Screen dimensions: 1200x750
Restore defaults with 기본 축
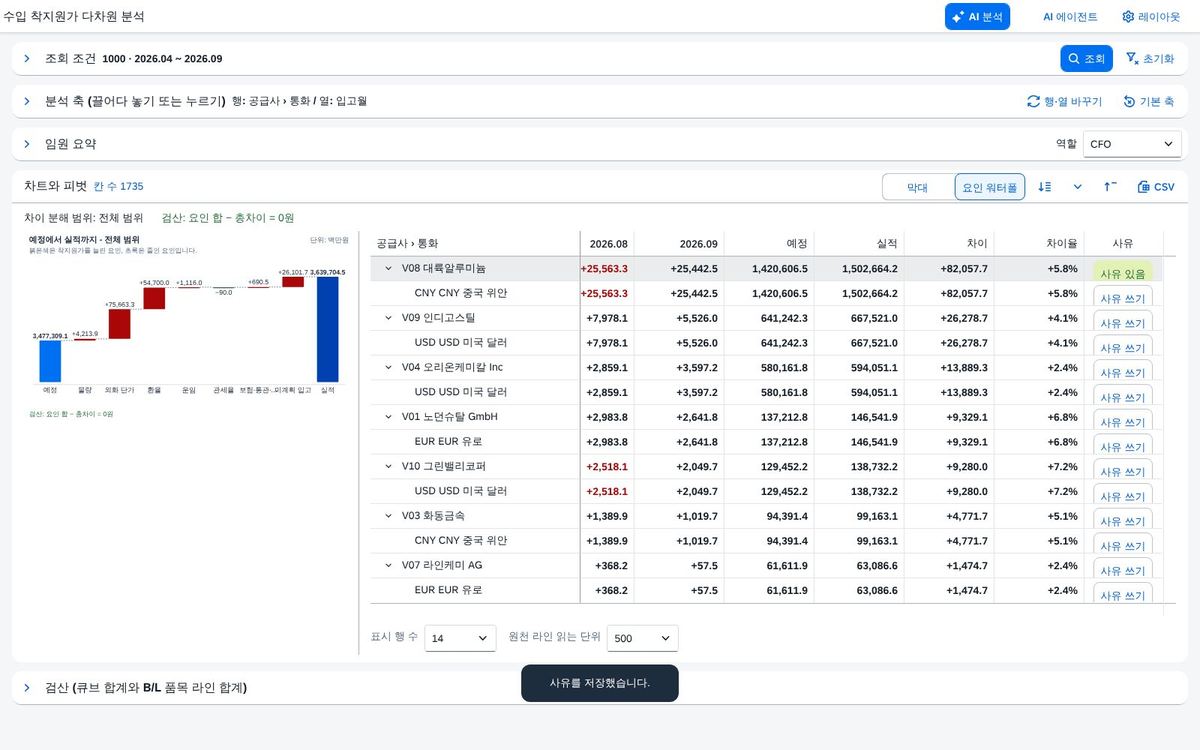tap(1148, 101)
